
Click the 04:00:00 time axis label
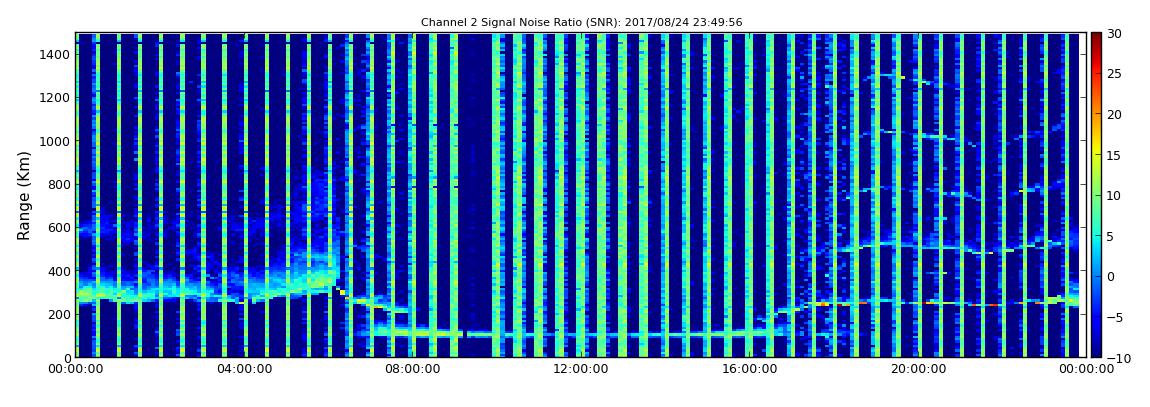[x=243, y=370]
